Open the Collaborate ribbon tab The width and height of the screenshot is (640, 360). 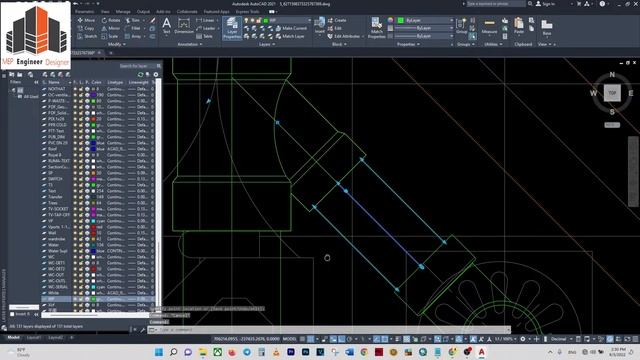187,11
